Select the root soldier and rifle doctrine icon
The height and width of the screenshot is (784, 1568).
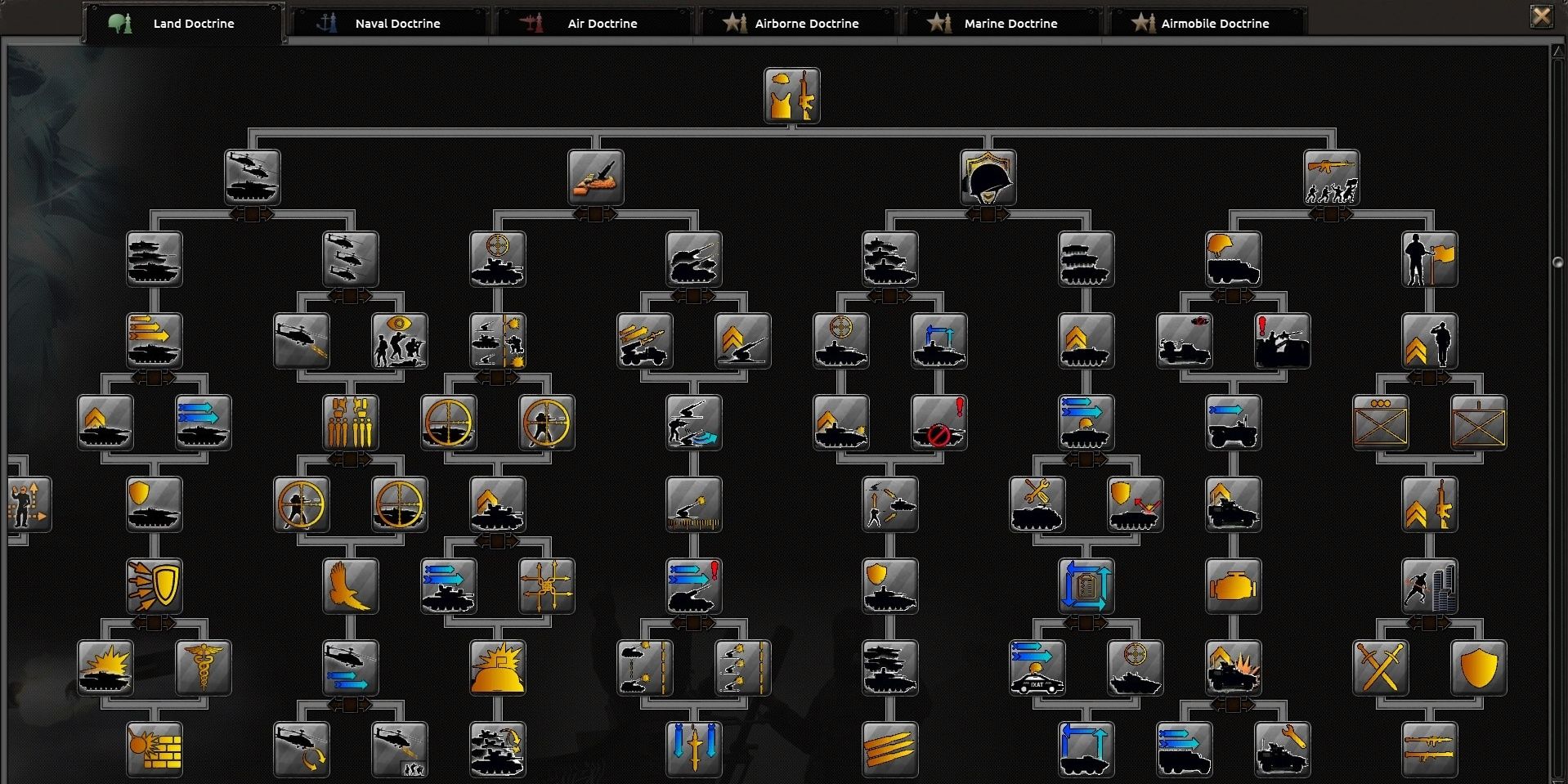(x=791, y=96)
